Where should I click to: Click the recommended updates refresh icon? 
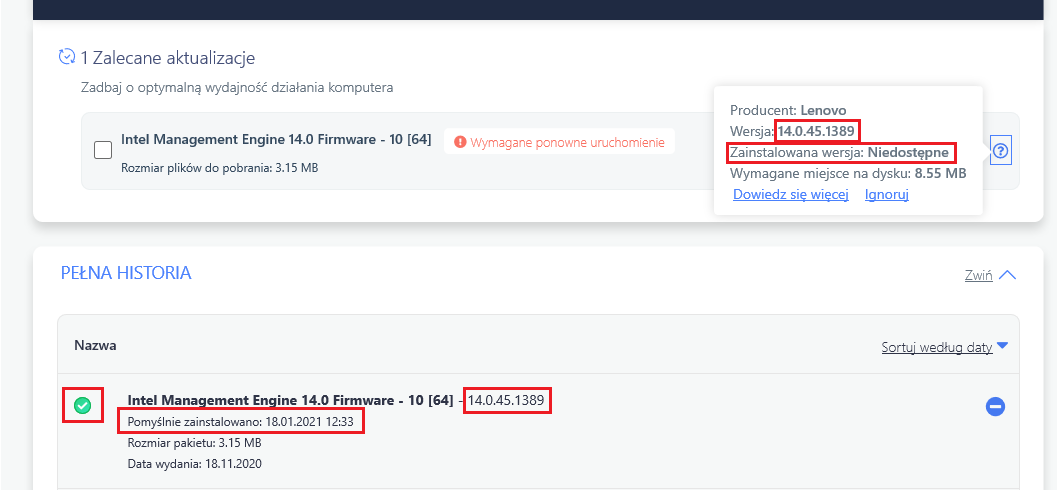pos(67,57)
